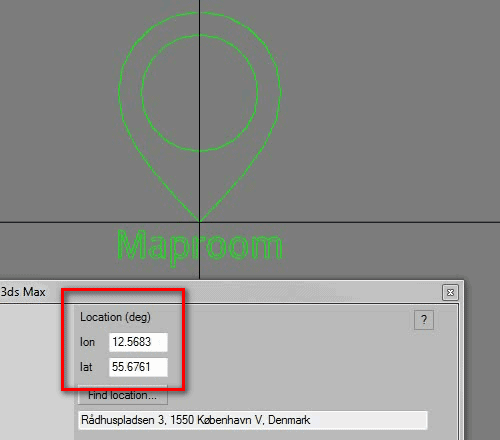The height and width of the screenshot is (440, 500).
Task: Click the lon label text
Action: (x=87, y=342)
